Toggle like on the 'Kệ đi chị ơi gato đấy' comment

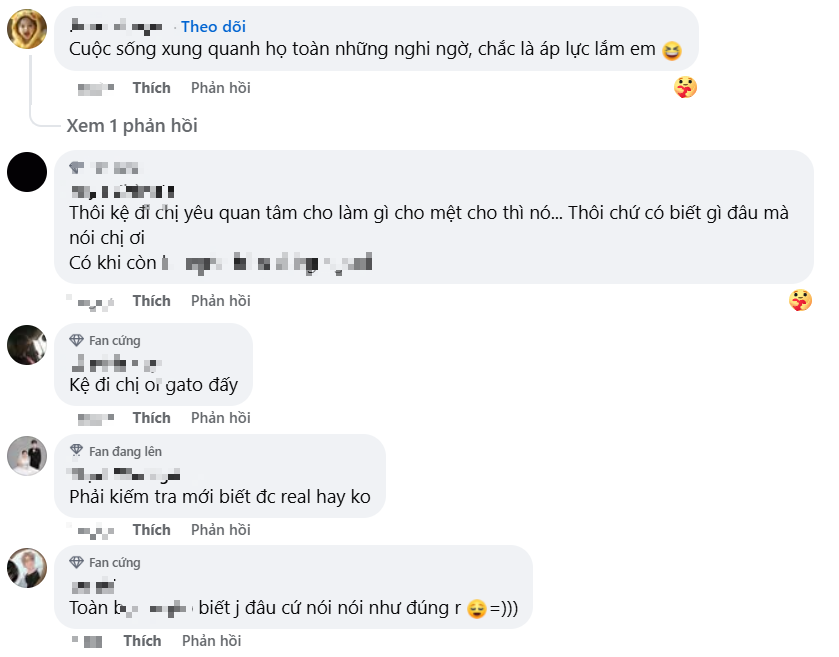(x=151, y=417)
